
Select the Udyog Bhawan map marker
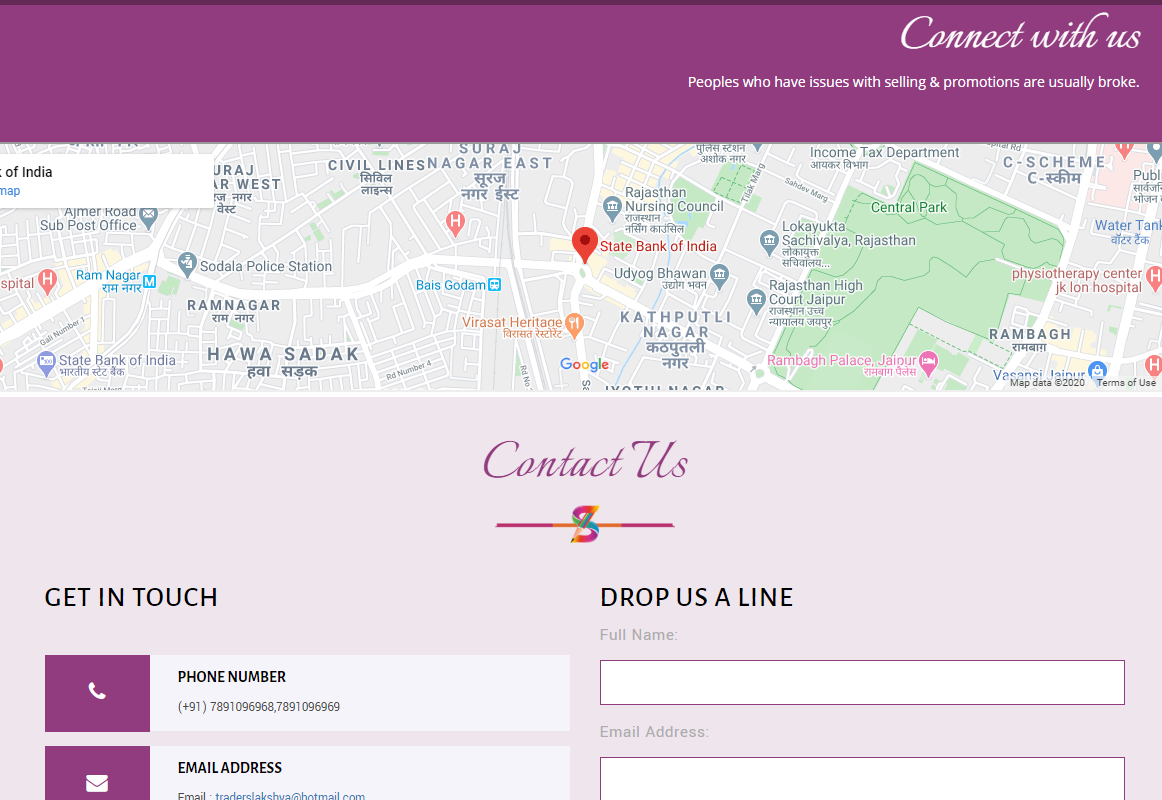coord(719,273)
